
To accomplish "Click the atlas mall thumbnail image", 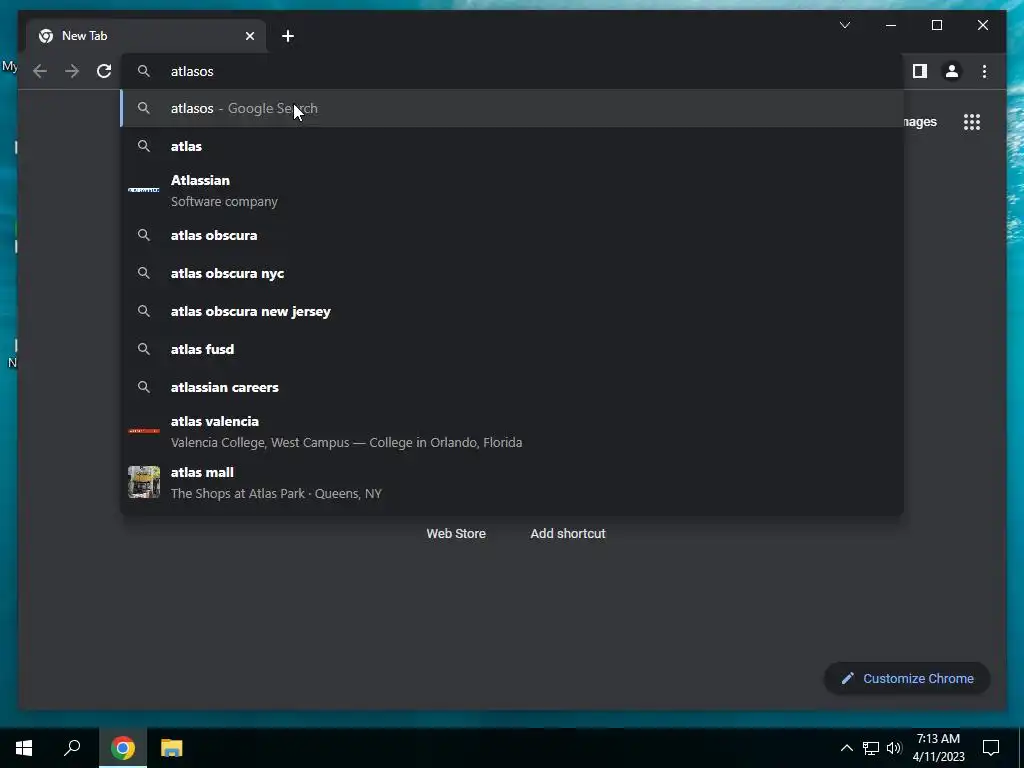I will click(x=144, y=482).
